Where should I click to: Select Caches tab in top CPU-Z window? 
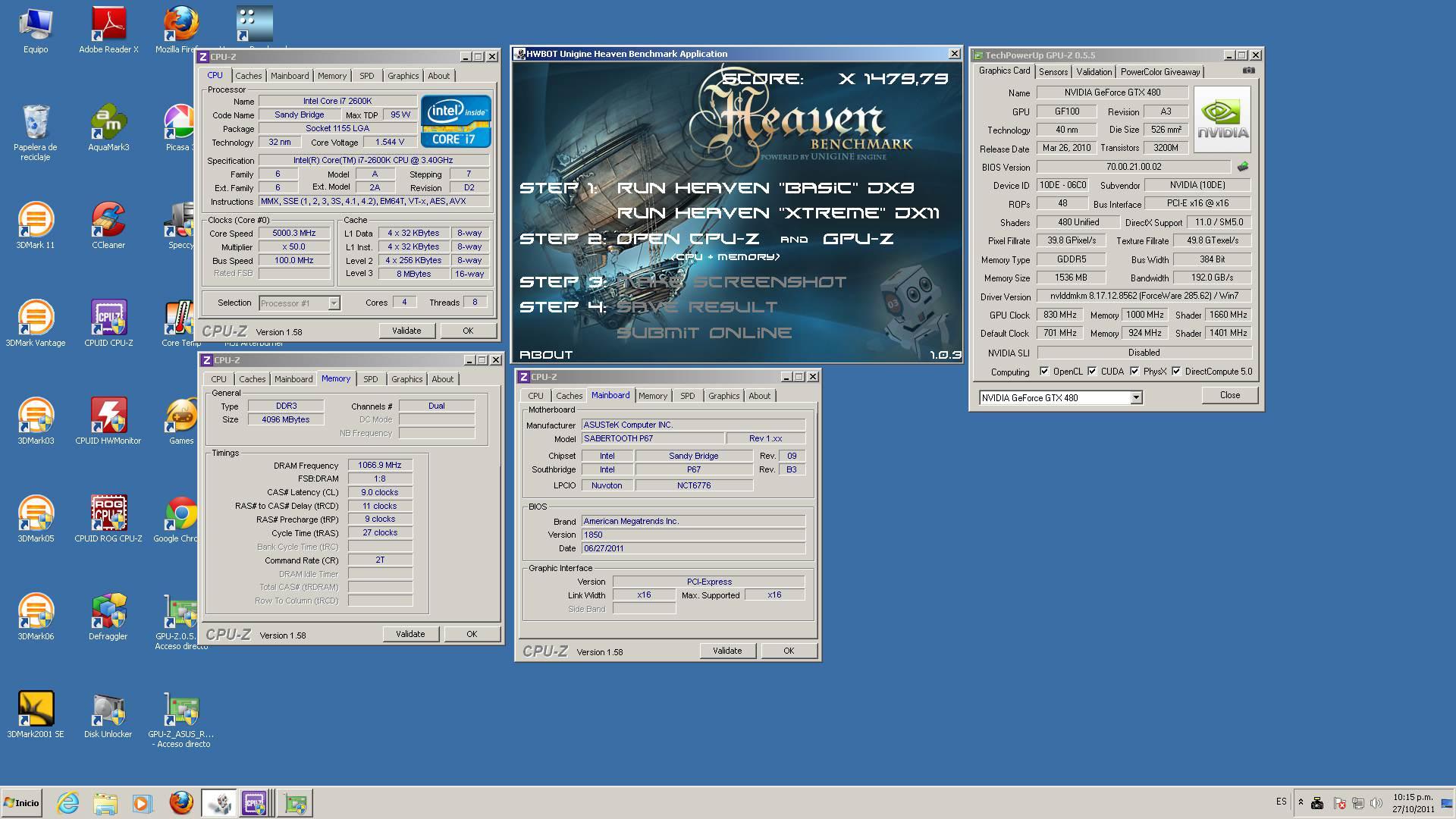(248, 76)
